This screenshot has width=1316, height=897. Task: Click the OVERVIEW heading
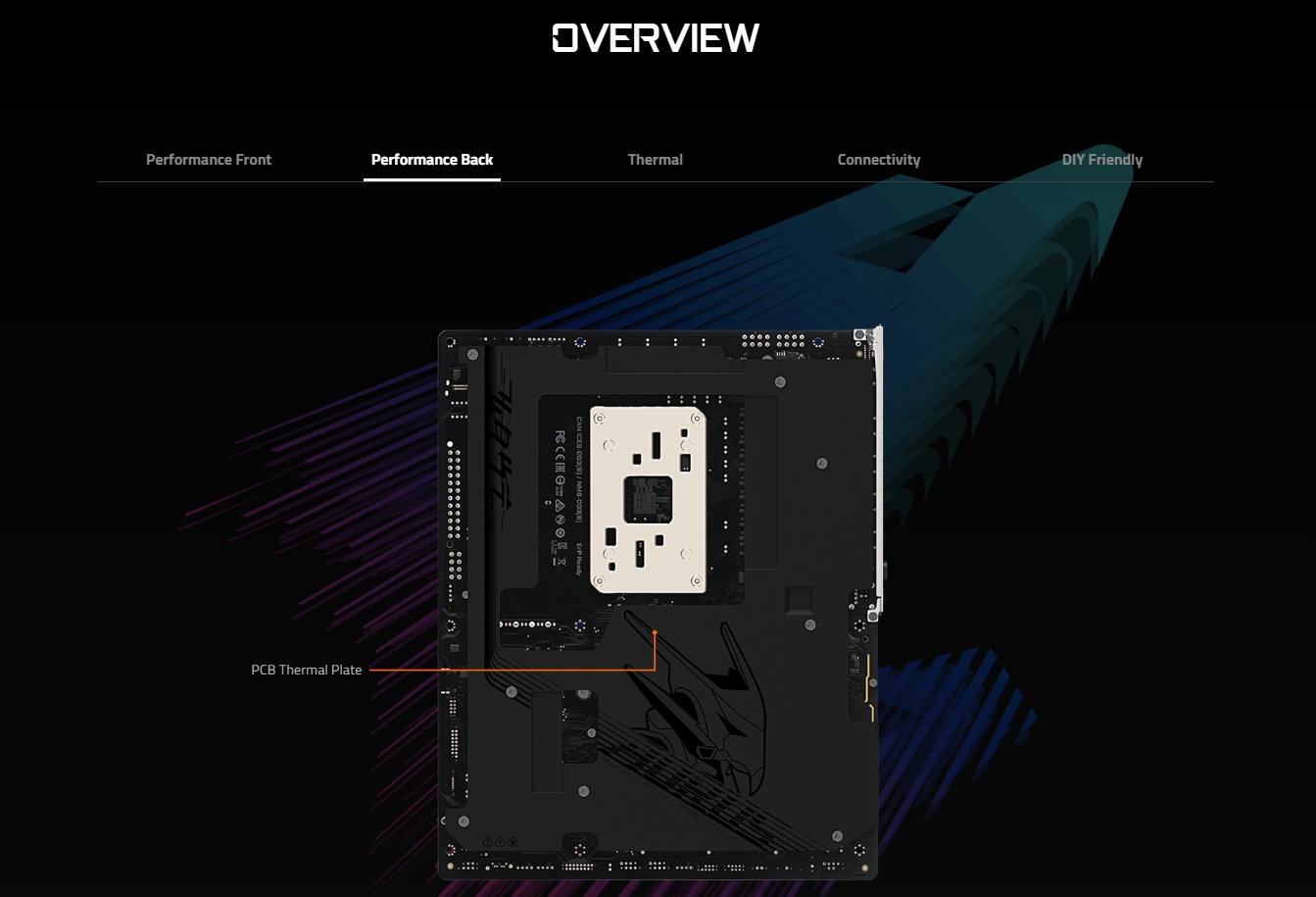click(x=656, y=38)
